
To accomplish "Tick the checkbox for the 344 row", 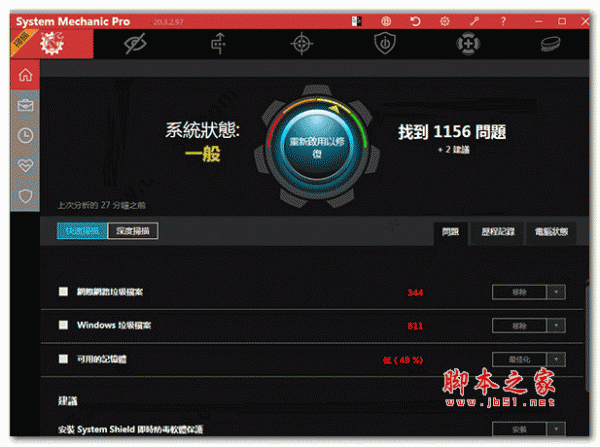I will (63, 292).
